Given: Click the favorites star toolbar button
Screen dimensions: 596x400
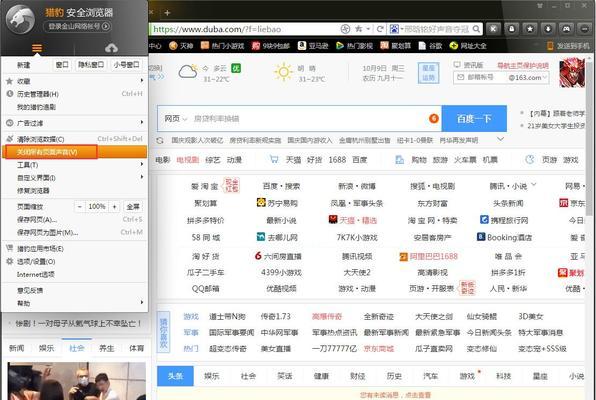Looking at the screenshot, I should point(530,29).
